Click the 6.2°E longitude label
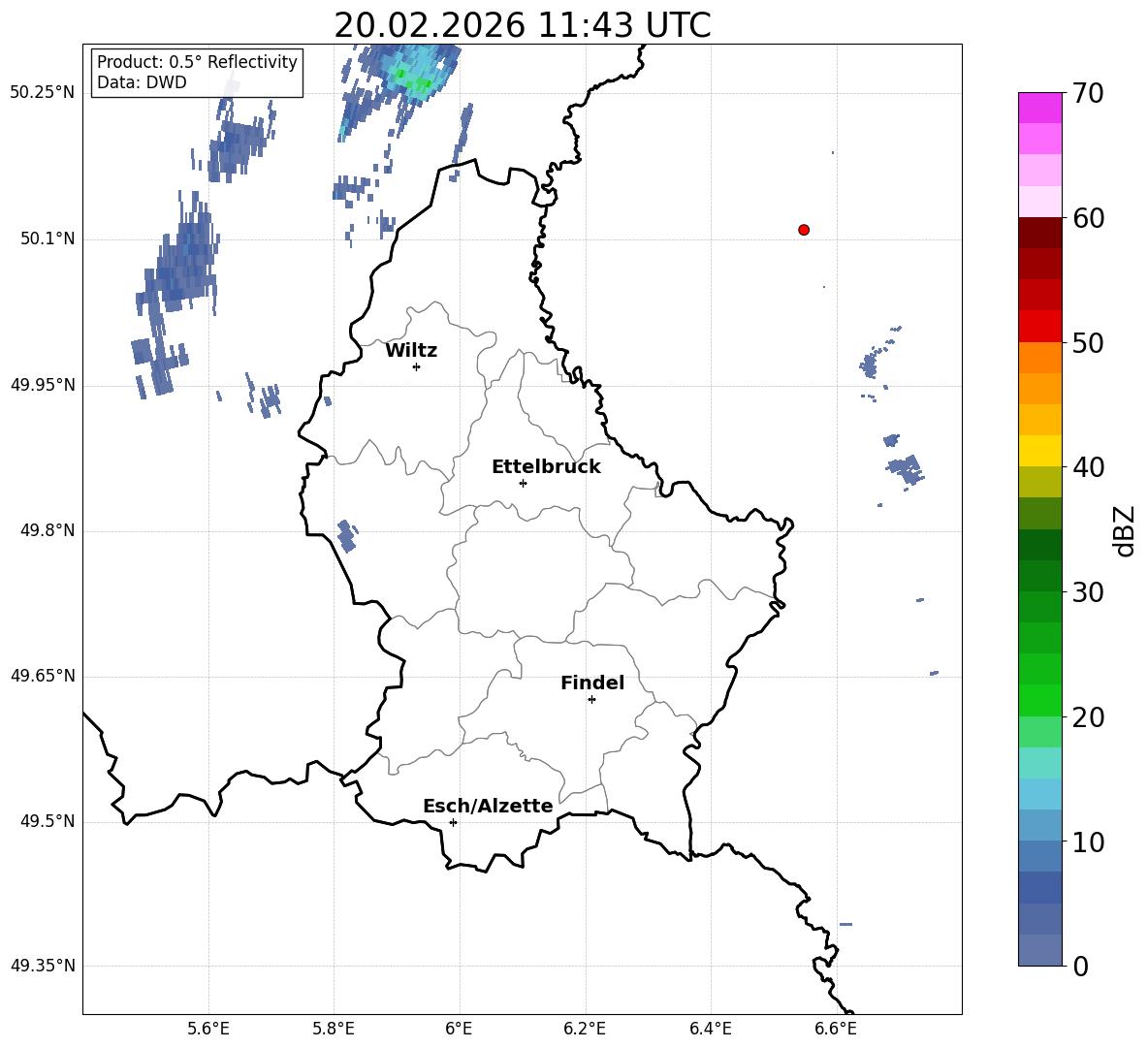This screenshot has height=1048, width=1148. pos(585,1029)
